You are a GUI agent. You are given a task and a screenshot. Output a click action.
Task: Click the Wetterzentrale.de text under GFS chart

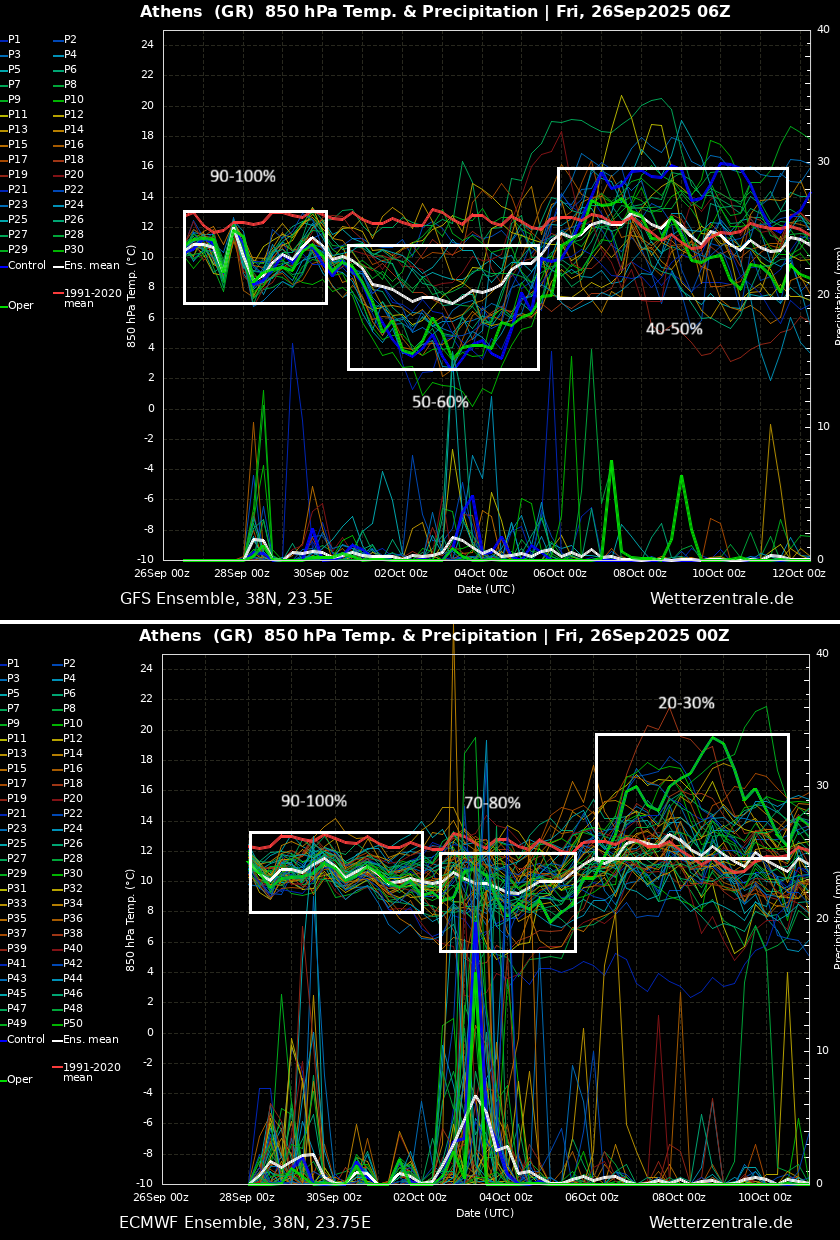[x=721, y=599]
